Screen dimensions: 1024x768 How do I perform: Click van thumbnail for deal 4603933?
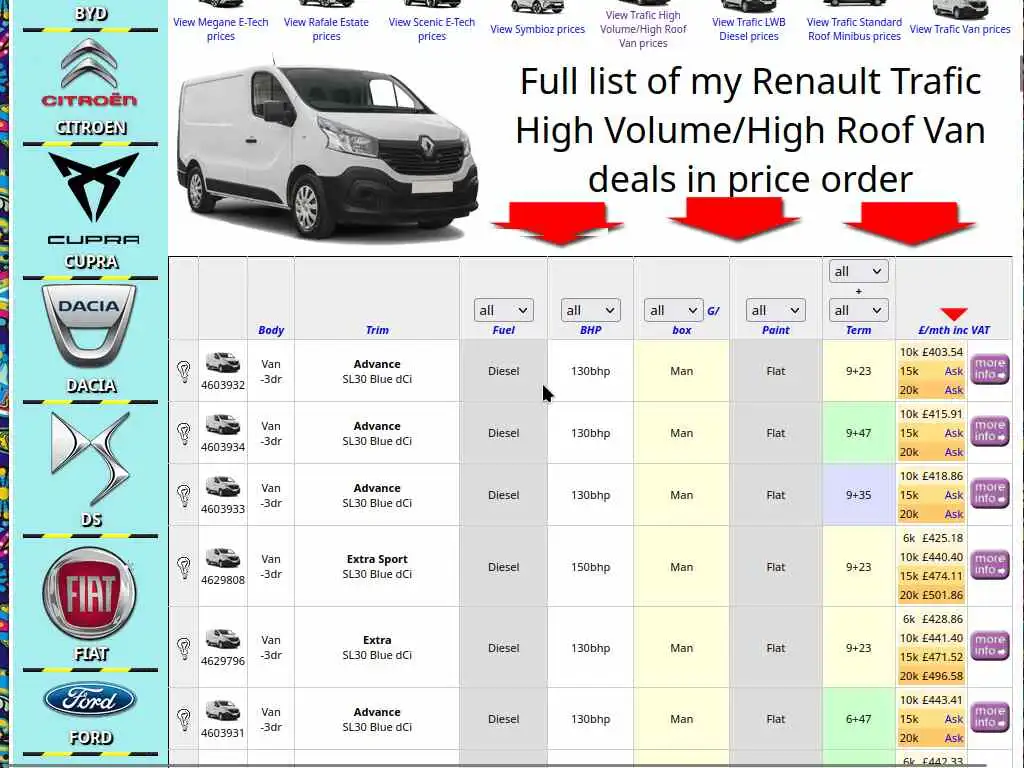pyautogui.click(x=223, y=486)
